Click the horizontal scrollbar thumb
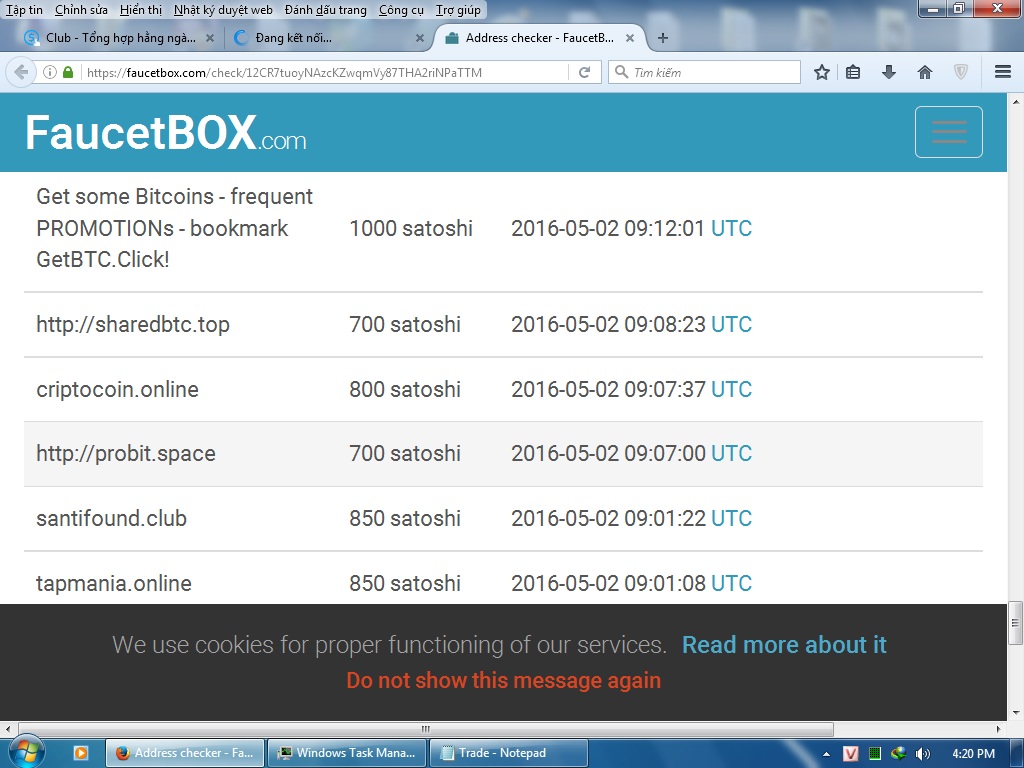Viewport: 1024px width, 768px height. pos(426,728)
